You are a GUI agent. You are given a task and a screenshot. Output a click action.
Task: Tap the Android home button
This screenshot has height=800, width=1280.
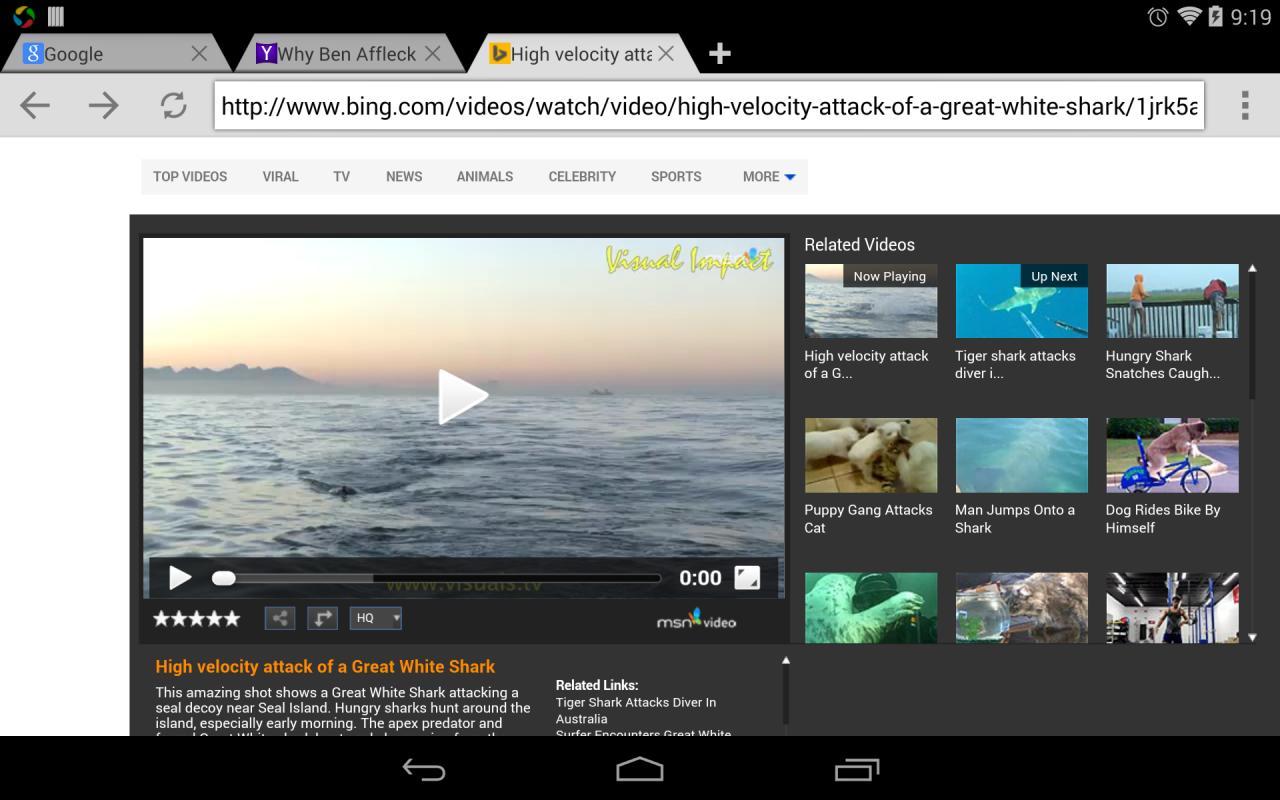640,769
